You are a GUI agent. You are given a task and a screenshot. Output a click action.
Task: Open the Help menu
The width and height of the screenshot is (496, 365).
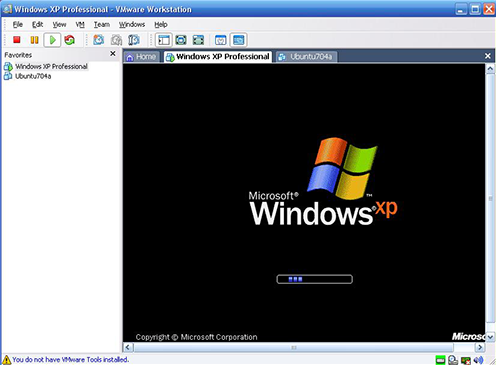[161, 24]
